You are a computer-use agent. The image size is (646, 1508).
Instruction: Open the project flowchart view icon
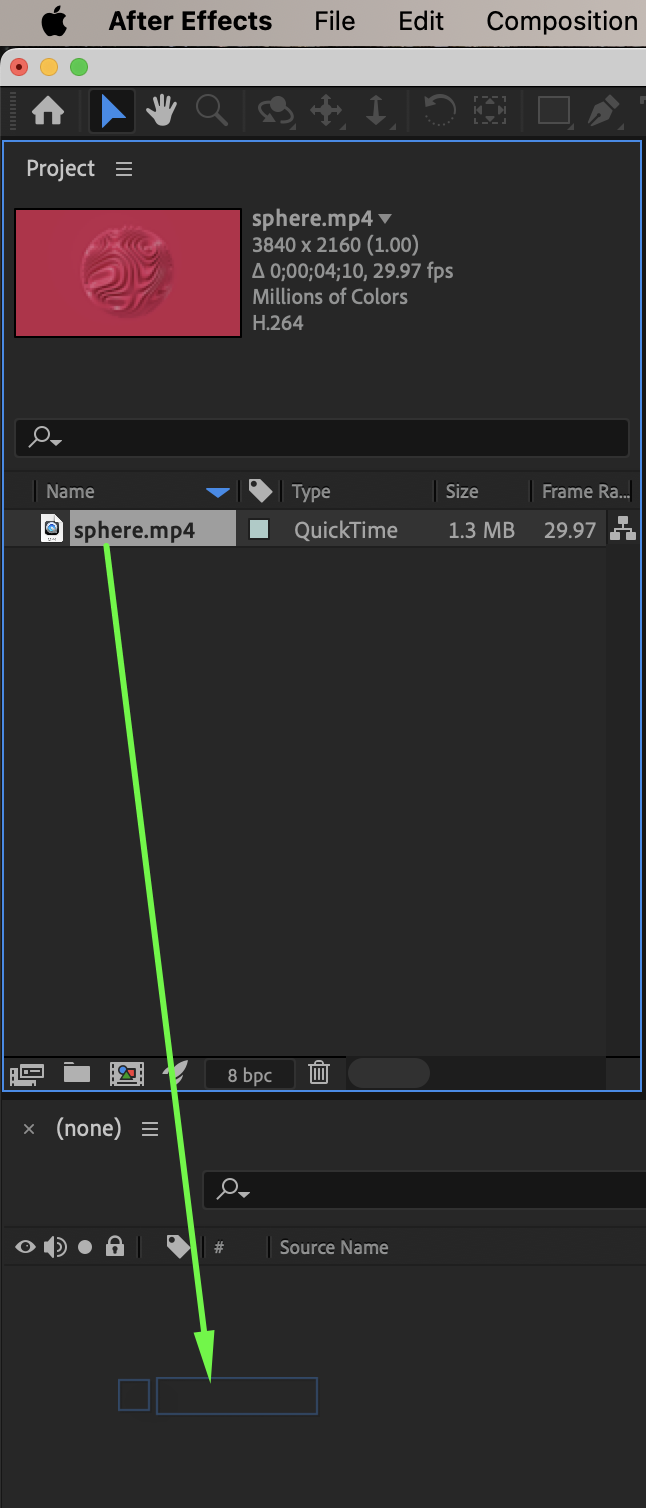624,529
